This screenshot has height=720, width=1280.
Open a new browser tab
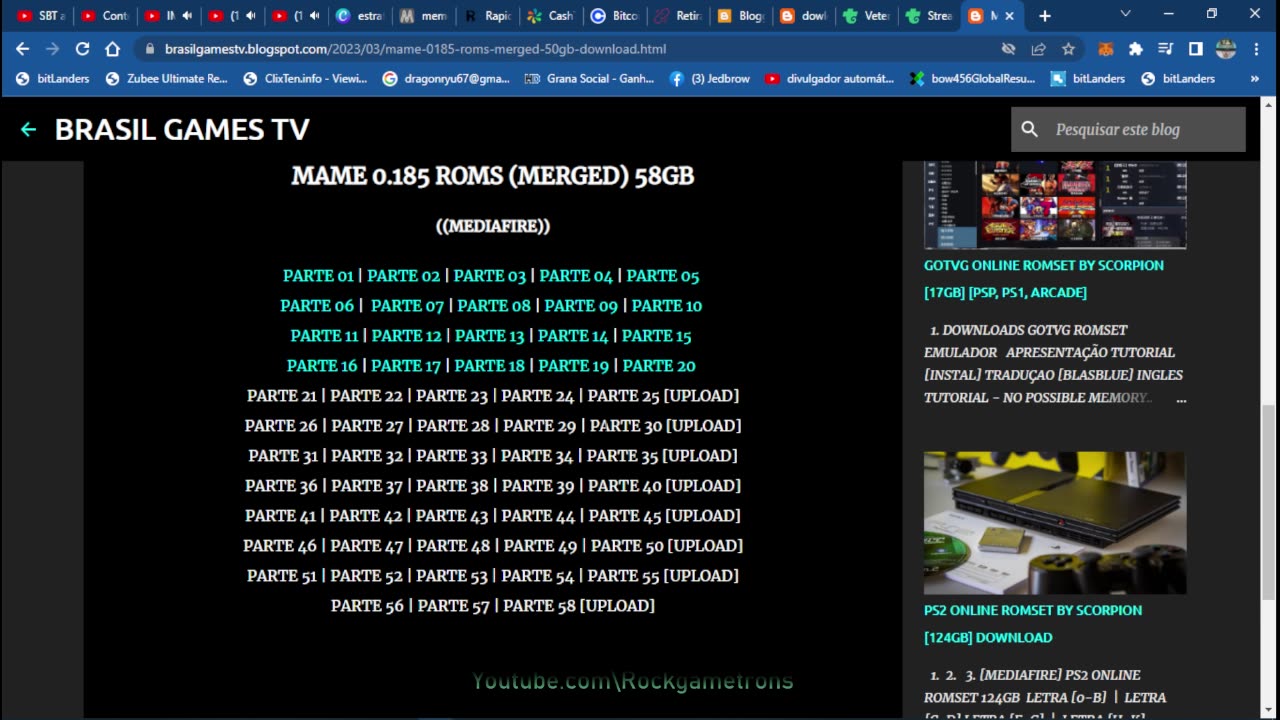pyautogui.click(x=1045, y=16)
